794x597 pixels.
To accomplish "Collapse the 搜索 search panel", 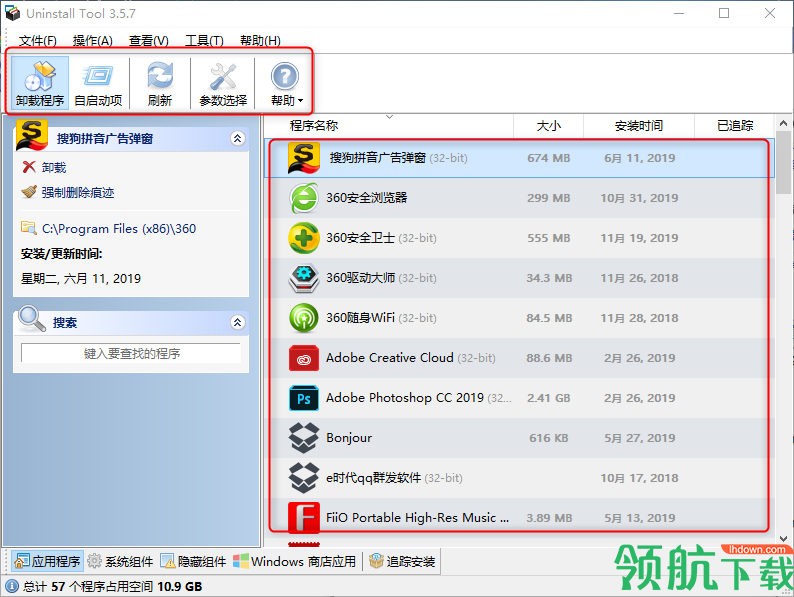I will coord(237,322).
